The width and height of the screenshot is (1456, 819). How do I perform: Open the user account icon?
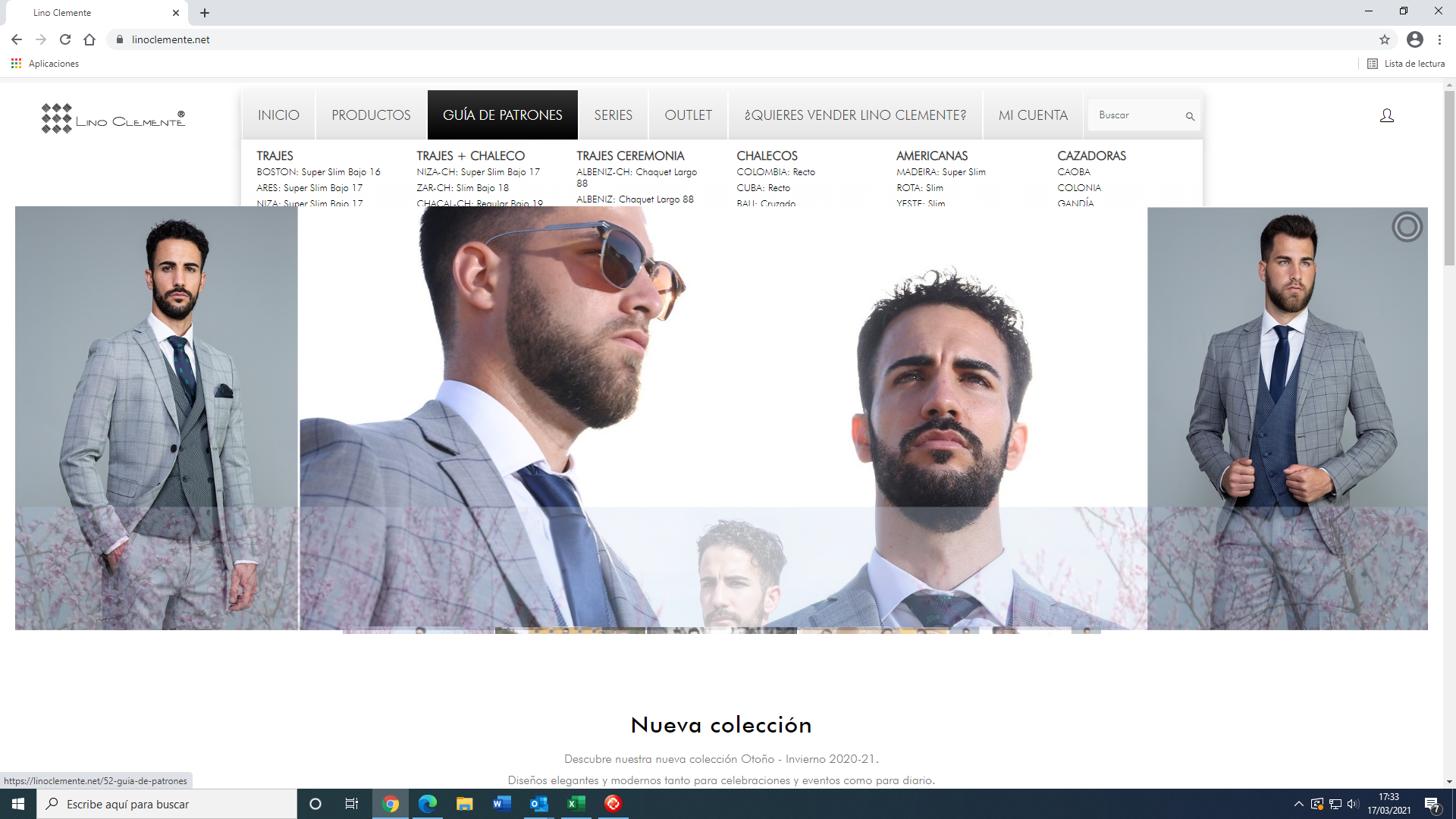coord(1386,115)
